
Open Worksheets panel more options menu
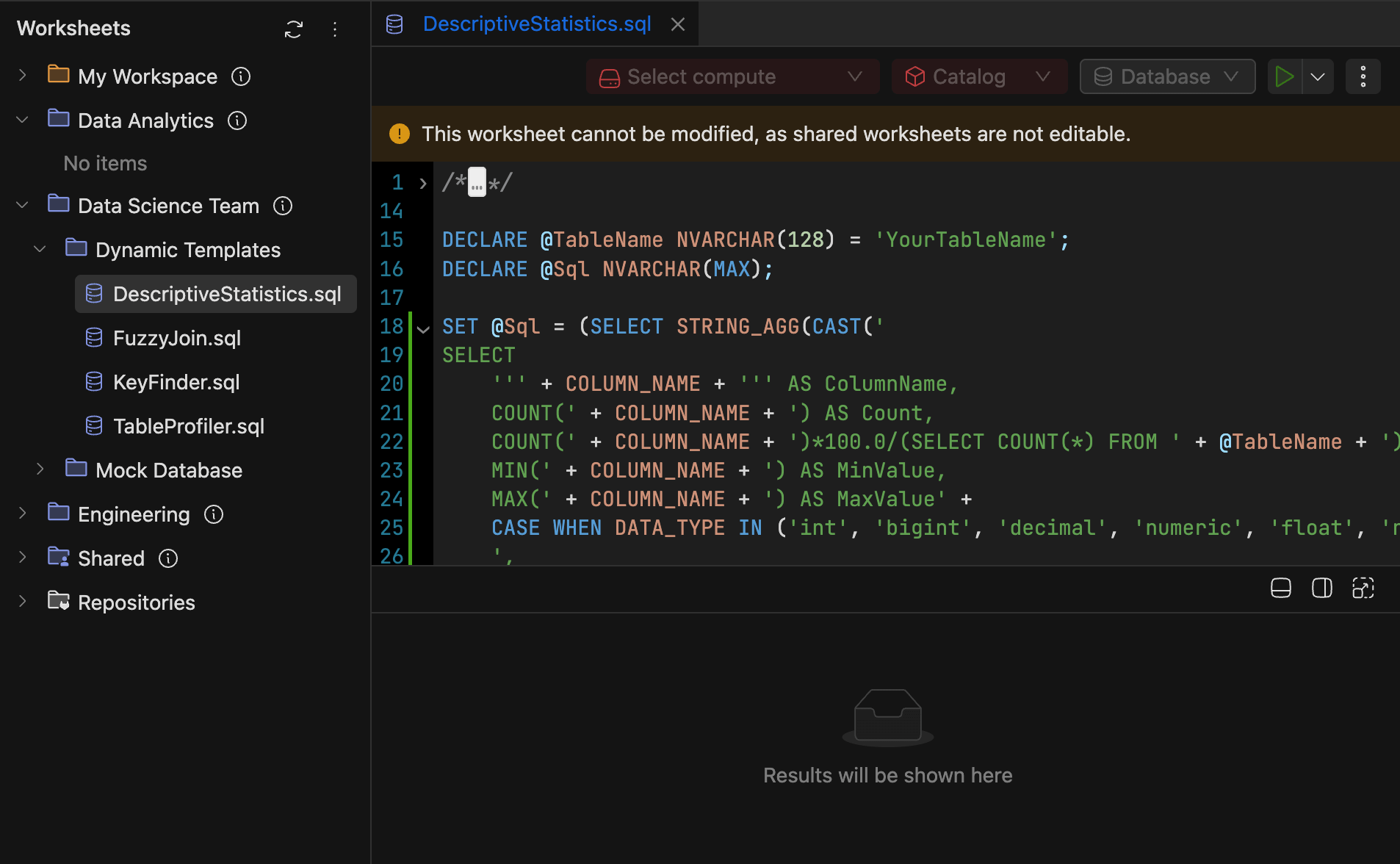tap(335, 29)
